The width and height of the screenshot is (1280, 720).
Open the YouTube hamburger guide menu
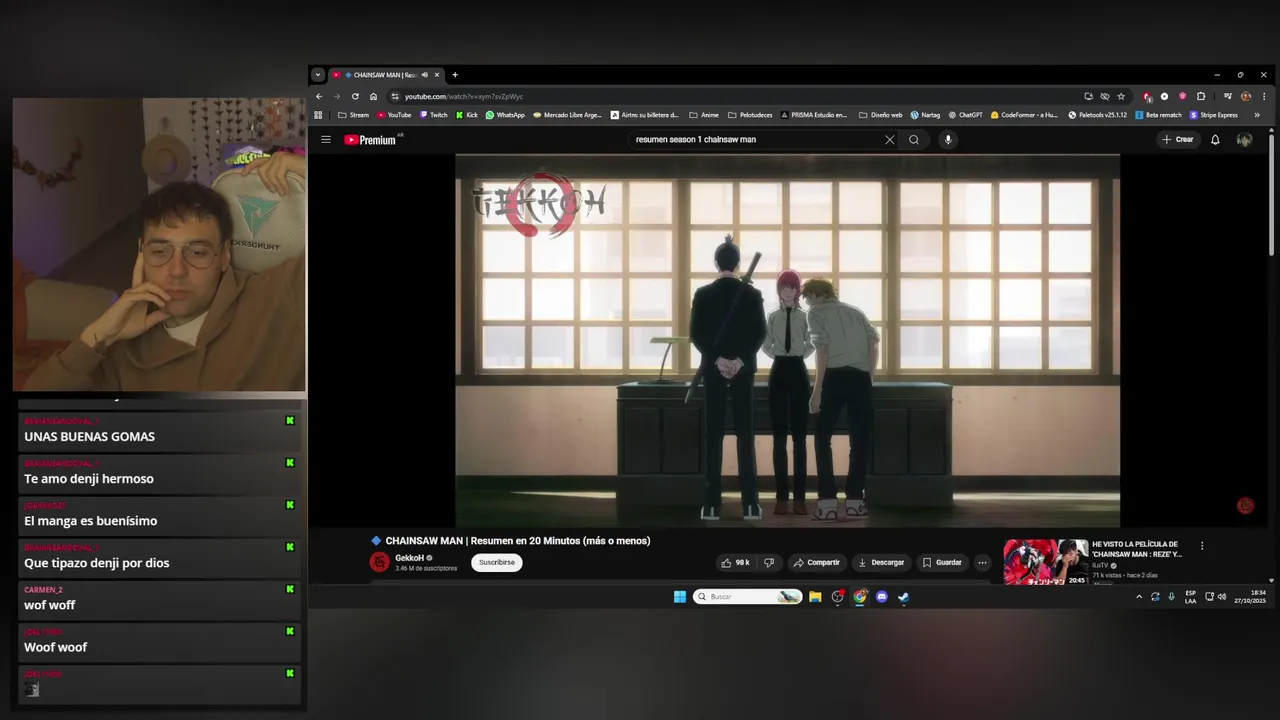tap(326, 140)
